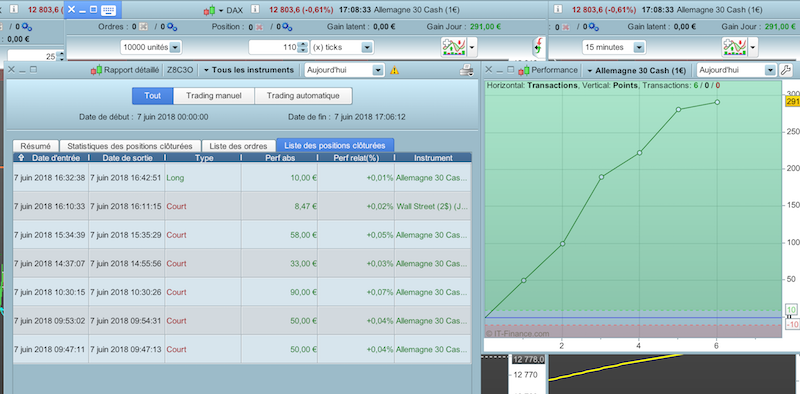Open Allemagne 30 Cash dropdown in Performance
This screenshot has width=800, height=394.
636,70
